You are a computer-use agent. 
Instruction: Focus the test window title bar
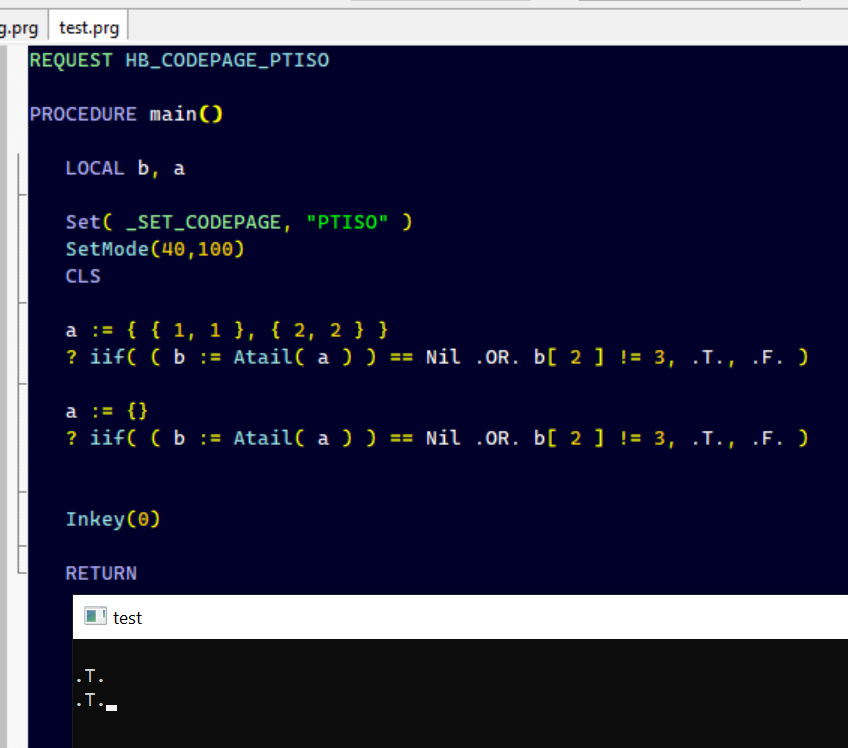(400, 617)
